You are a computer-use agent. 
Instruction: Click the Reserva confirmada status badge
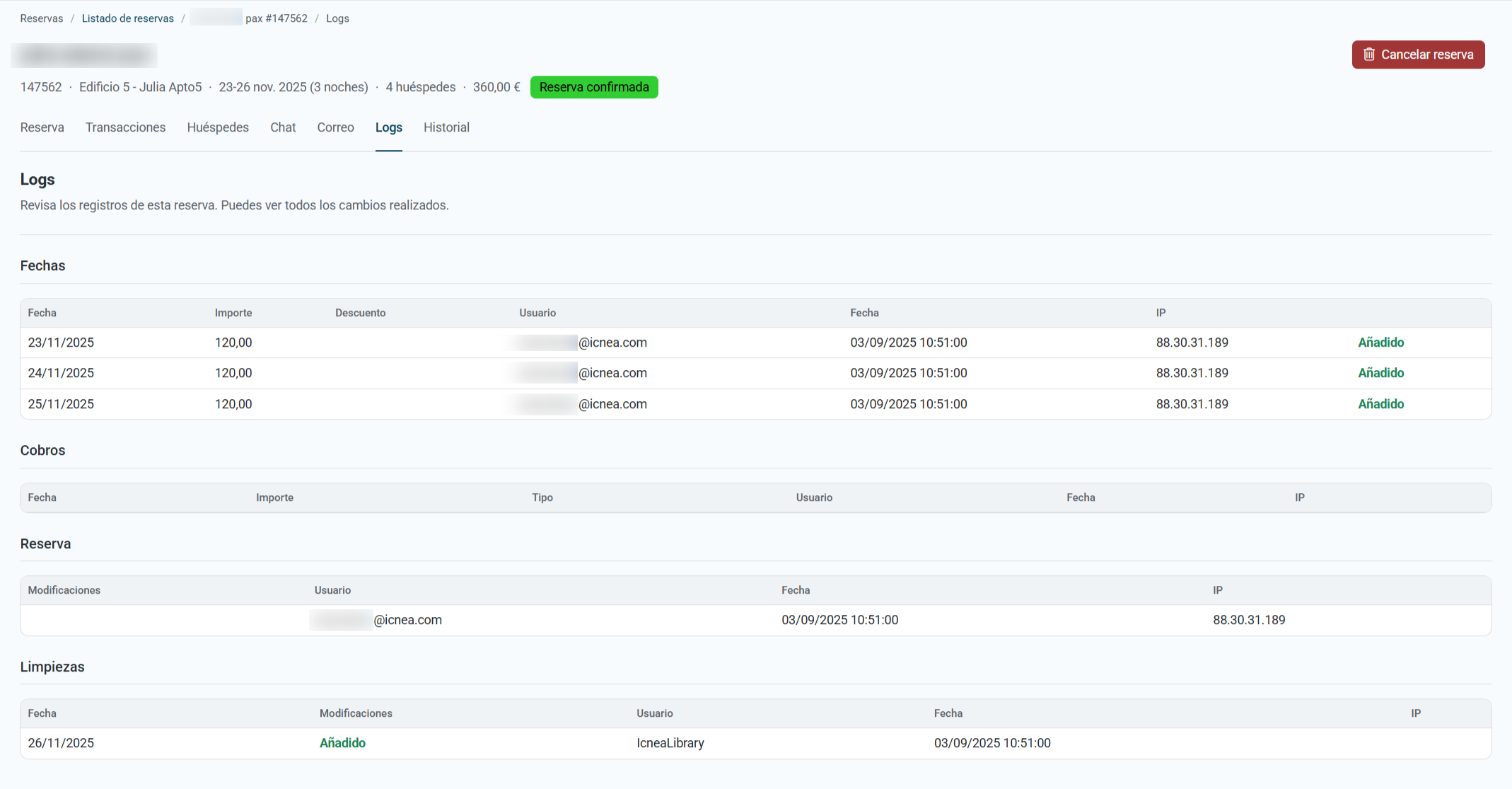pos(593,87)
